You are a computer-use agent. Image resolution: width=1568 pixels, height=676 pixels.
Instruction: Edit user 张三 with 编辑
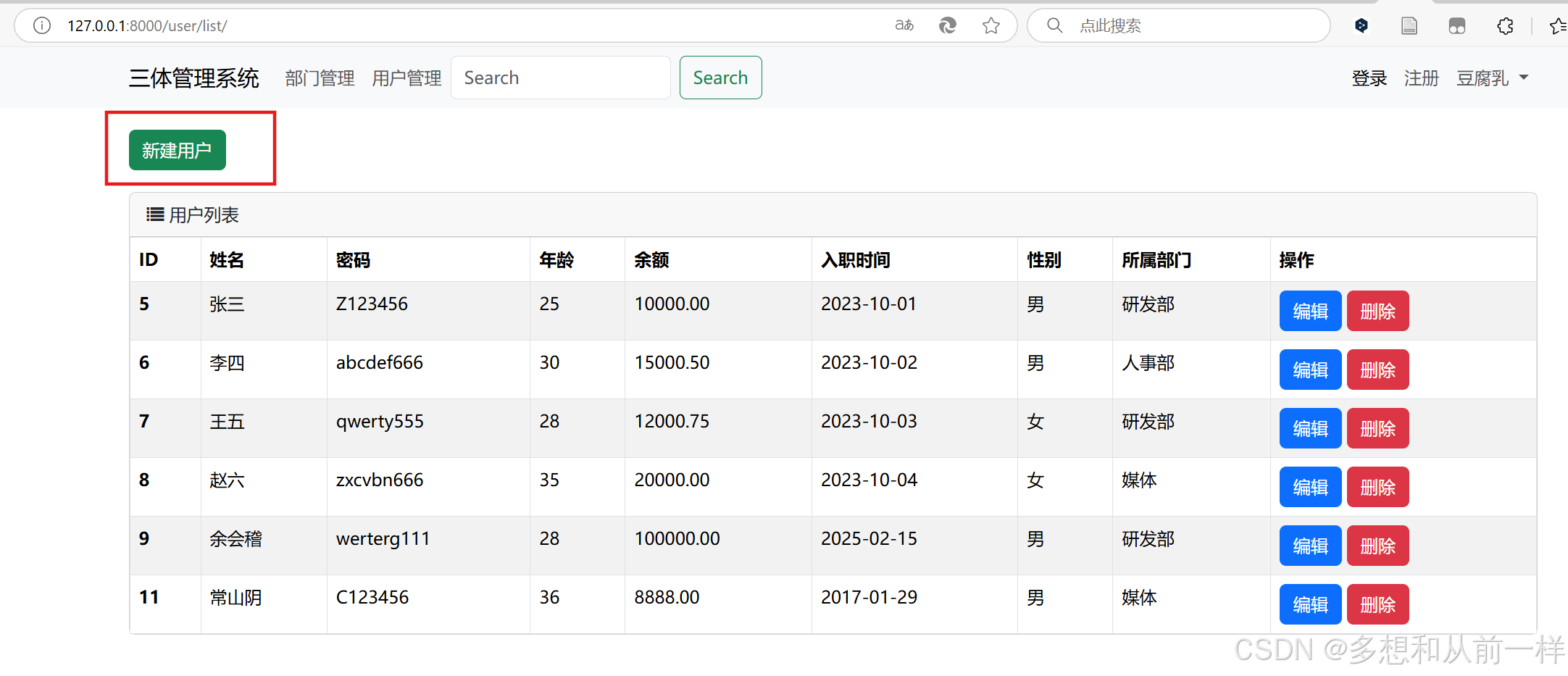coord(1310,311)
